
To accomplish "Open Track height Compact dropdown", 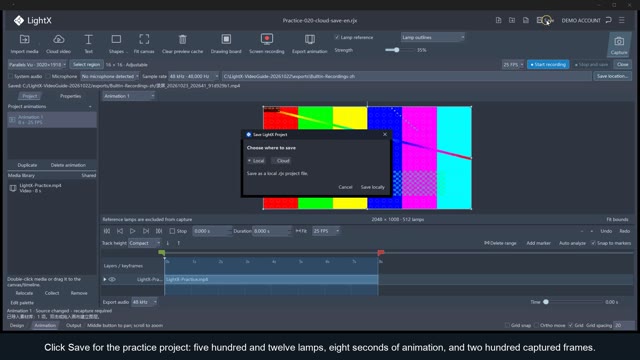I will pyautogui.click(x=144, y=243).
